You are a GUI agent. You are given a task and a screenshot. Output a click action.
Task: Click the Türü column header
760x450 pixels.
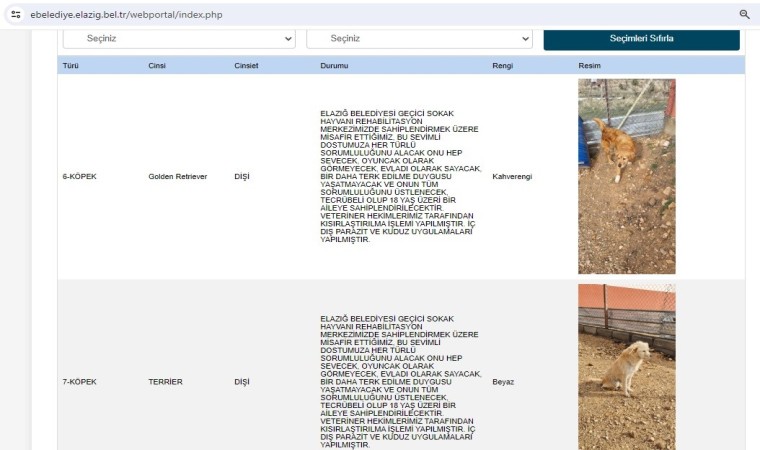71,65
